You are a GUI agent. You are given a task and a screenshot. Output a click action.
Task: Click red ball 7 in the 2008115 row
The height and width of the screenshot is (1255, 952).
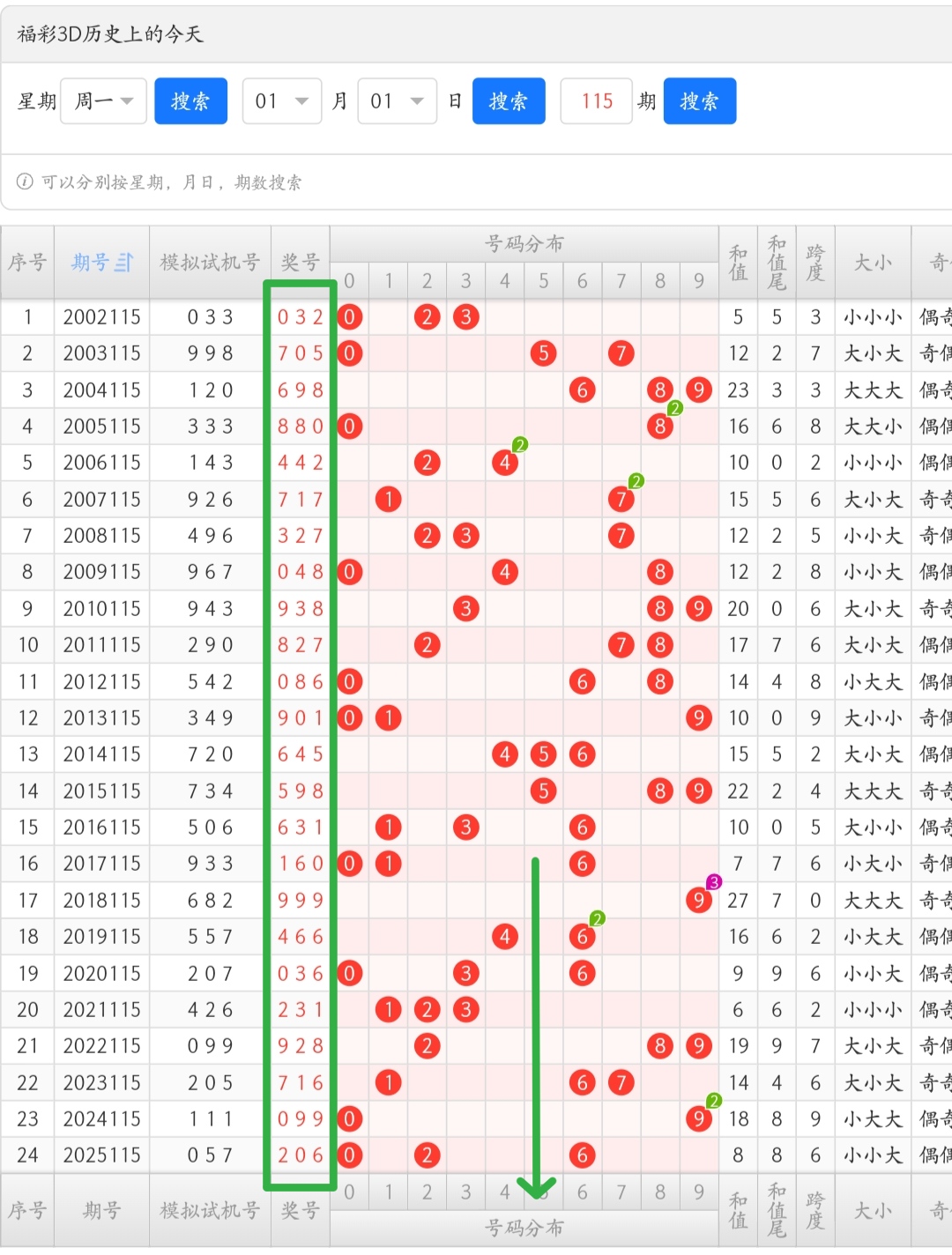click(x=621, y=536)
